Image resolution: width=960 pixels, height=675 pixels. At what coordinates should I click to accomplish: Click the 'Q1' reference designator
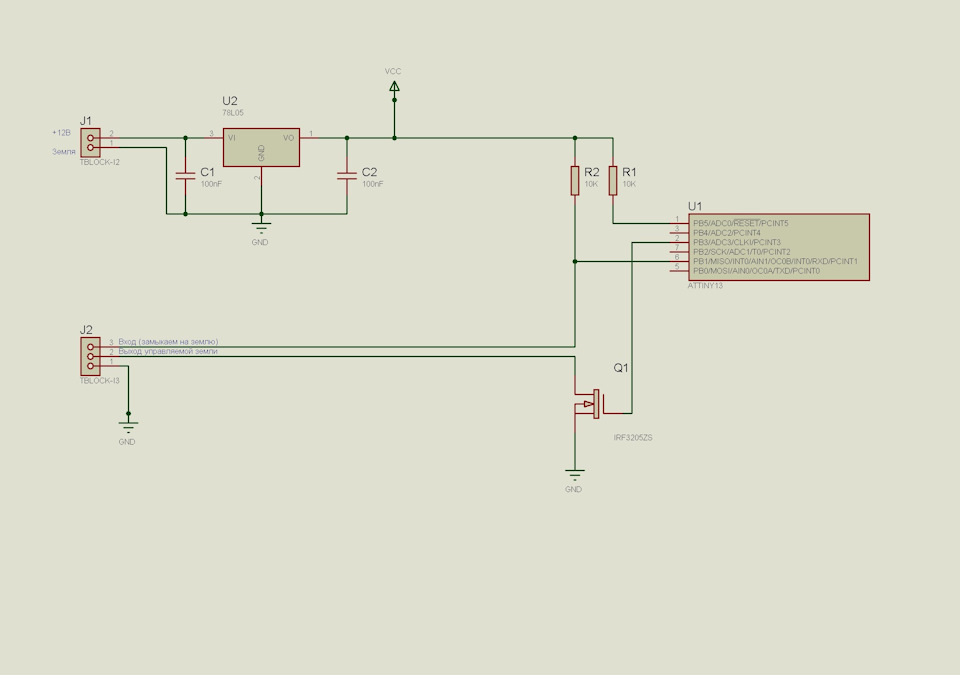click(x=621, y=368)
